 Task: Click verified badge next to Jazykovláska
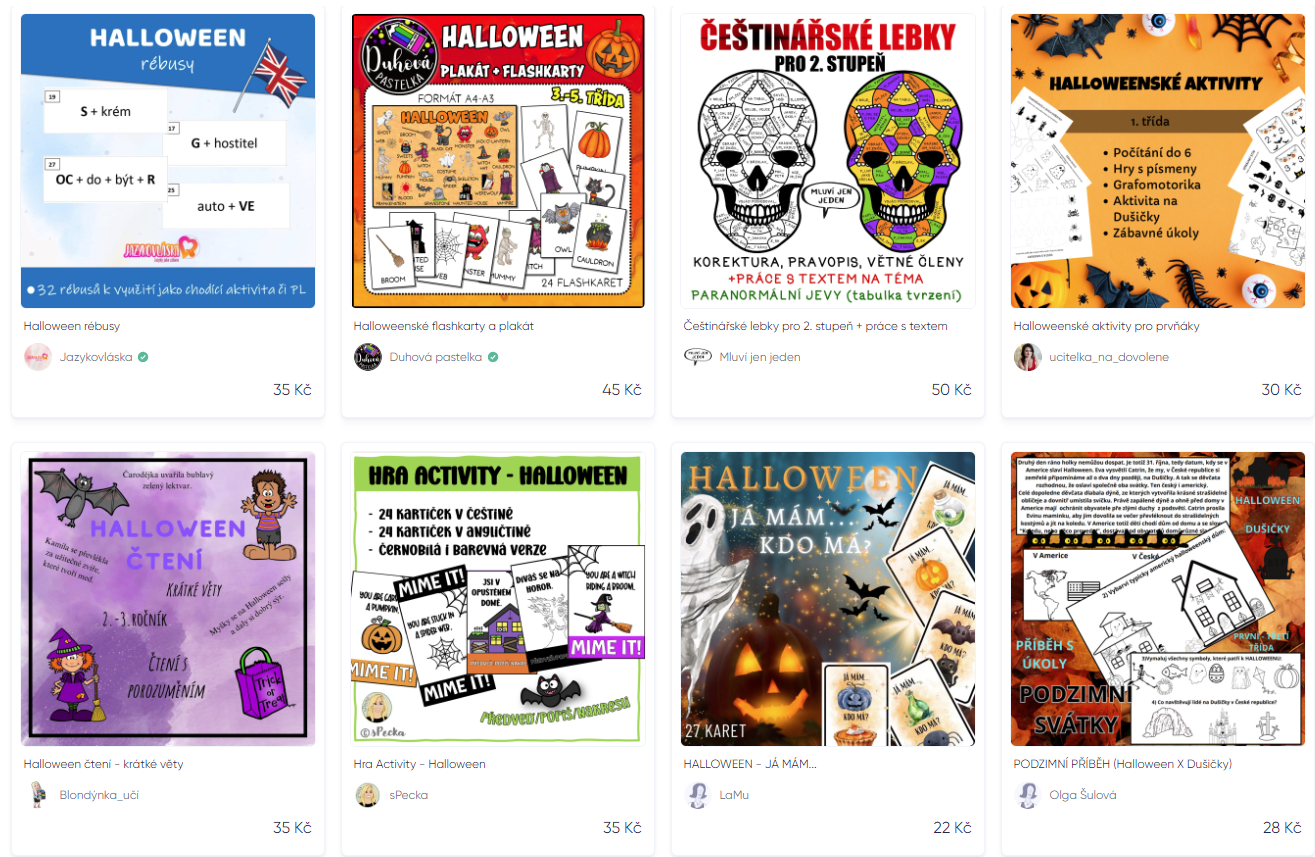coord(143,357)
